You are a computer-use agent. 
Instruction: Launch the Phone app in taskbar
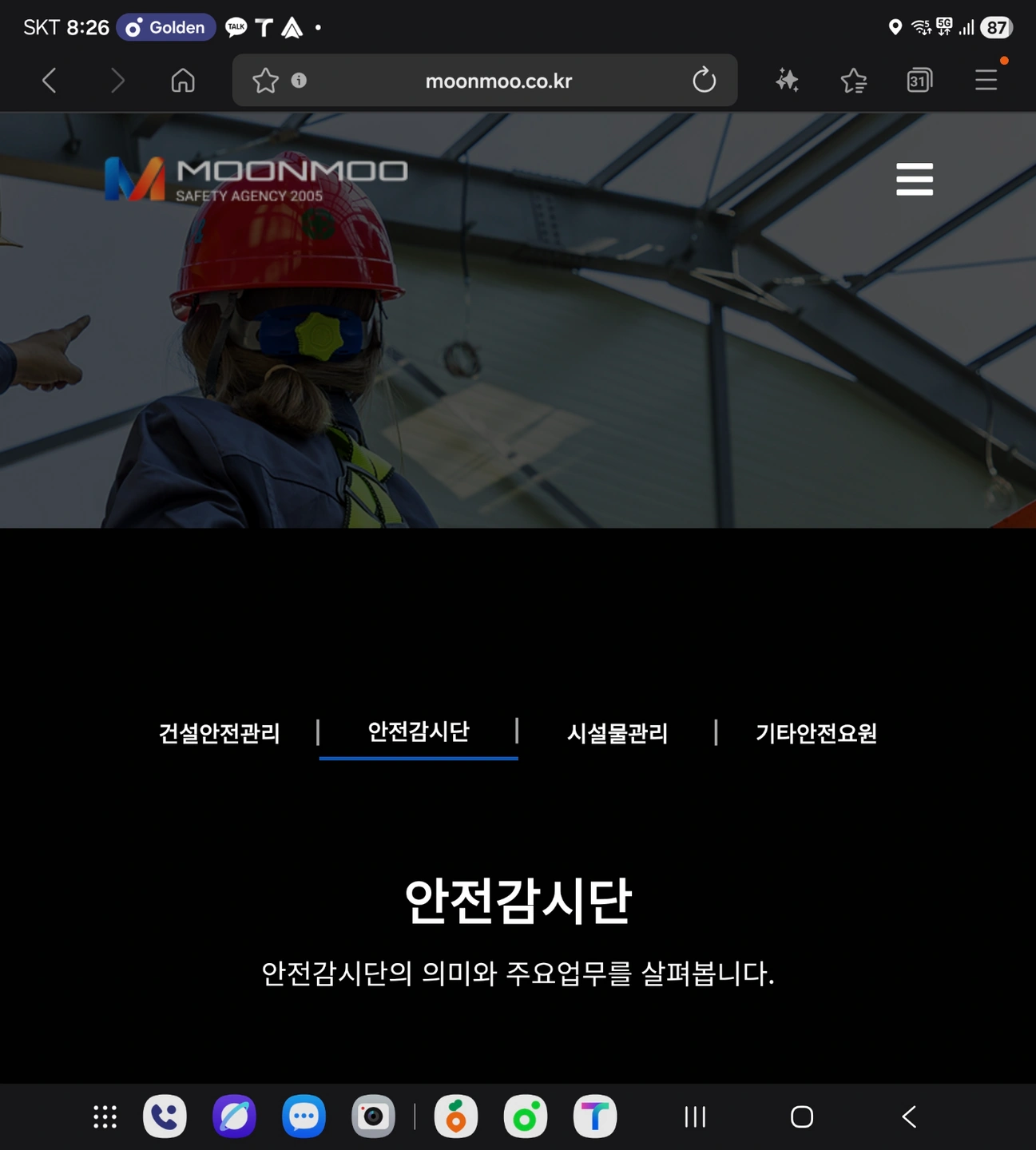165,1116
